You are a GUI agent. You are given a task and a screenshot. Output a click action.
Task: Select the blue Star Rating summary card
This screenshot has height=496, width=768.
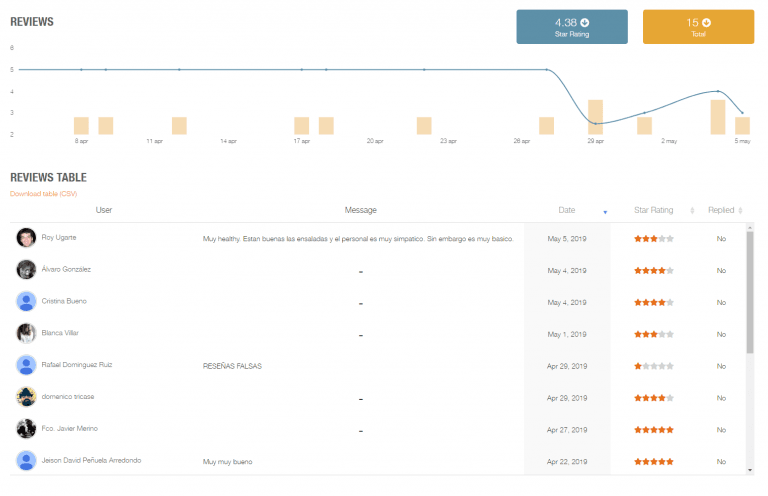click(x=572, y=27)
